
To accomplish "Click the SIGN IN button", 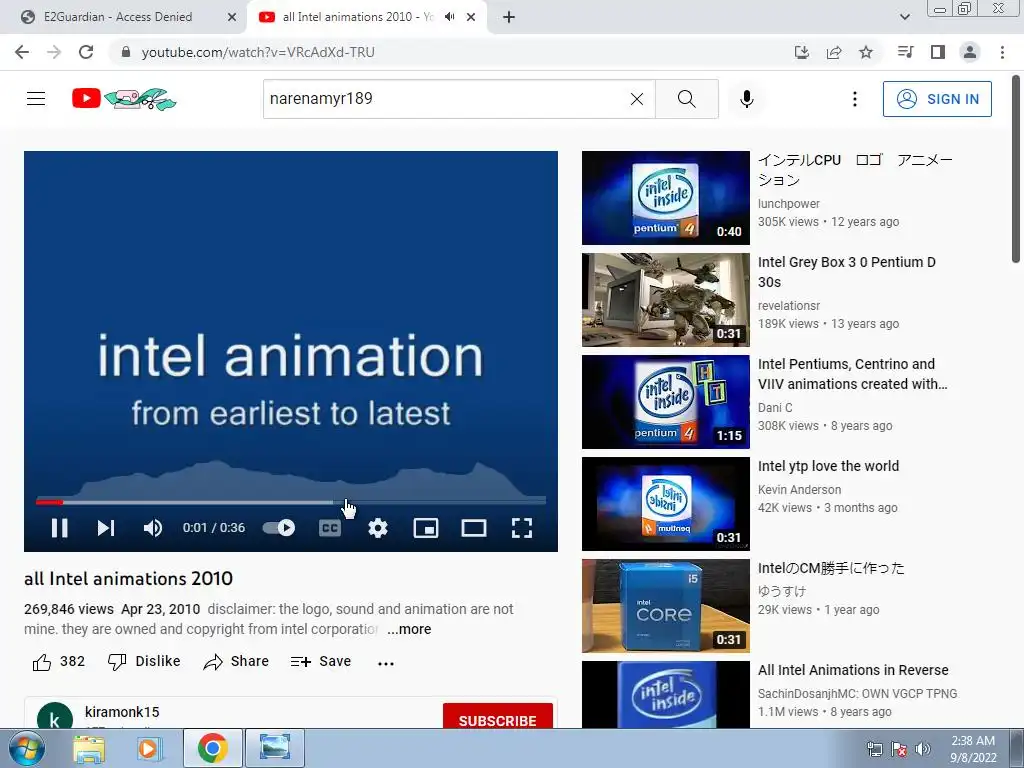I will [x=937, y=99].
